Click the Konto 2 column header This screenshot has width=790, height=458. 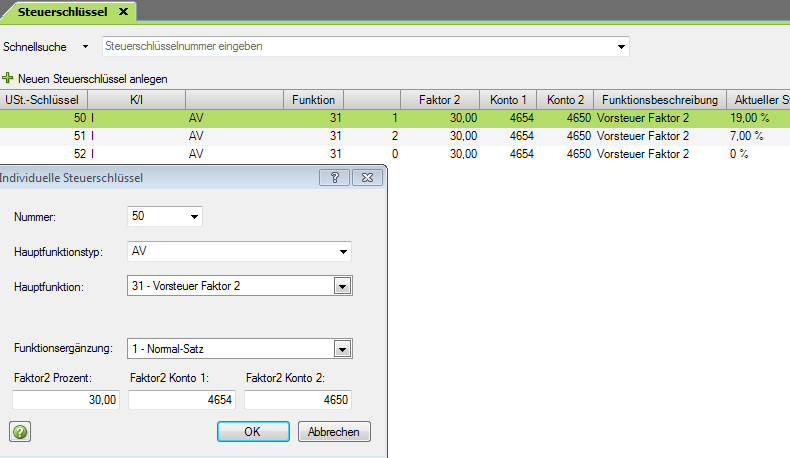[565, 100]
